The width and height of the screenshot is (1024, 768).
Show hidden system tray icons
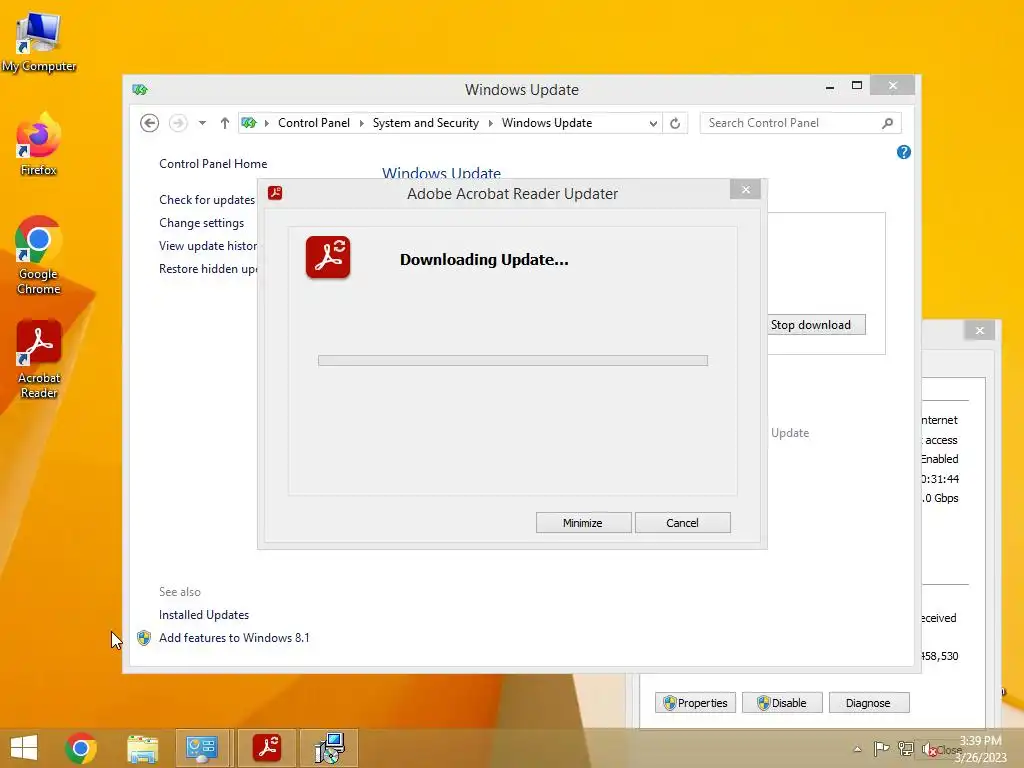click(857, 749)
